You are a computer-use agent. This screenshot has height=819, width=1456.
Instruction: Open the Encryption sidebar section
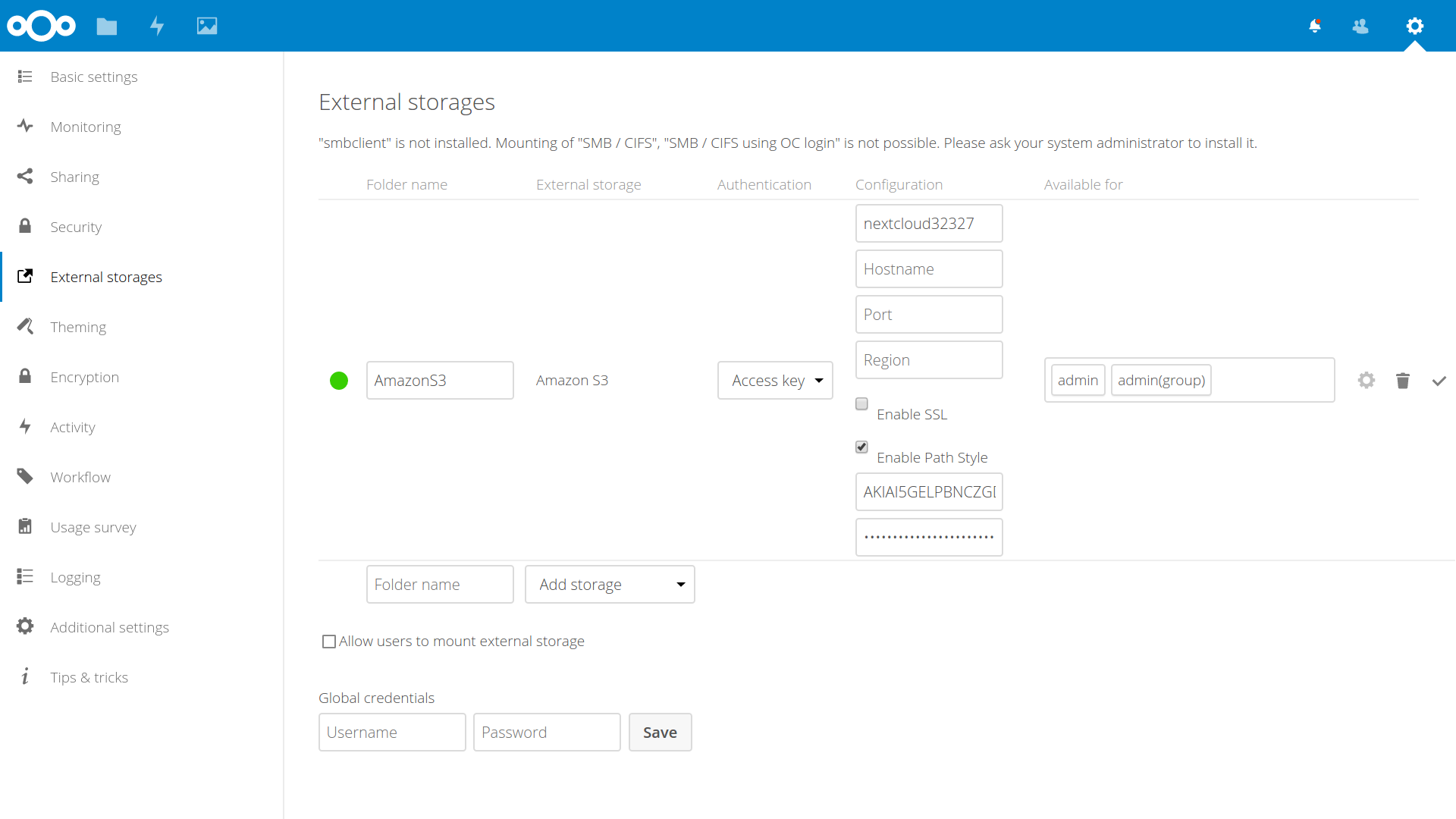point(84,377)
